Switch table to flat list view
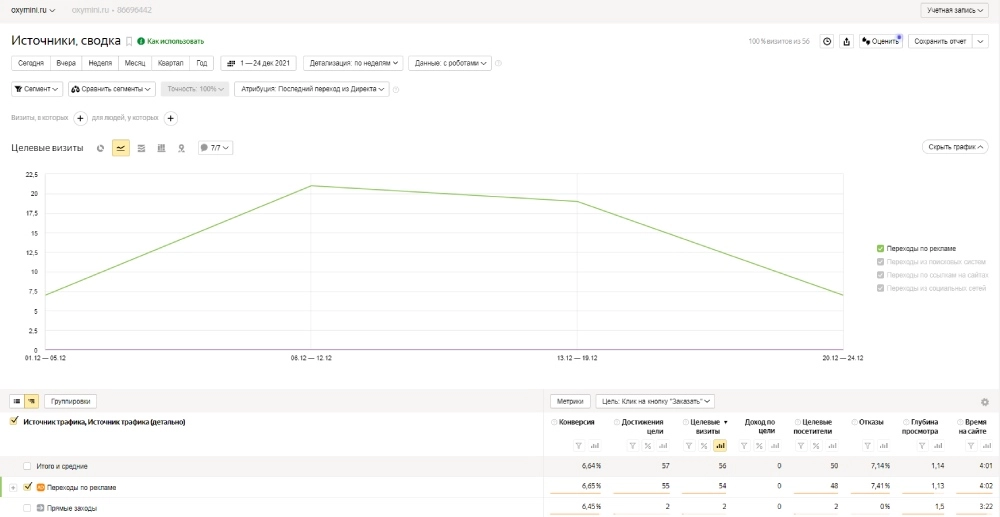 [17, 402]
